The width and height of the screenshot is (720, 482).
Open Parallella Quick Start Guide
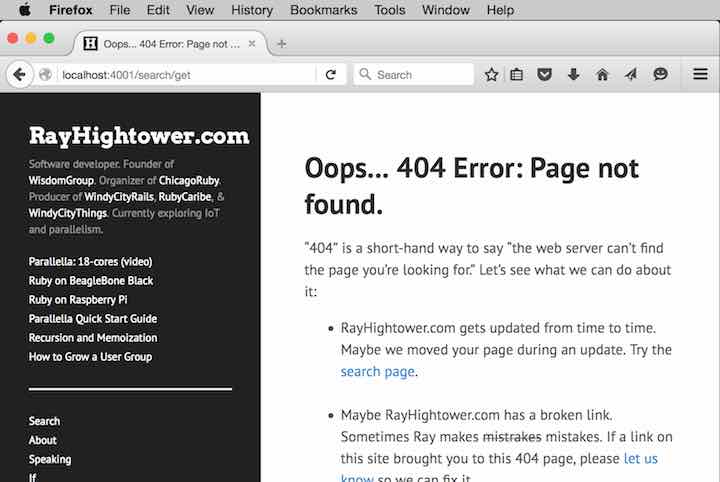[x=93, y=319]
